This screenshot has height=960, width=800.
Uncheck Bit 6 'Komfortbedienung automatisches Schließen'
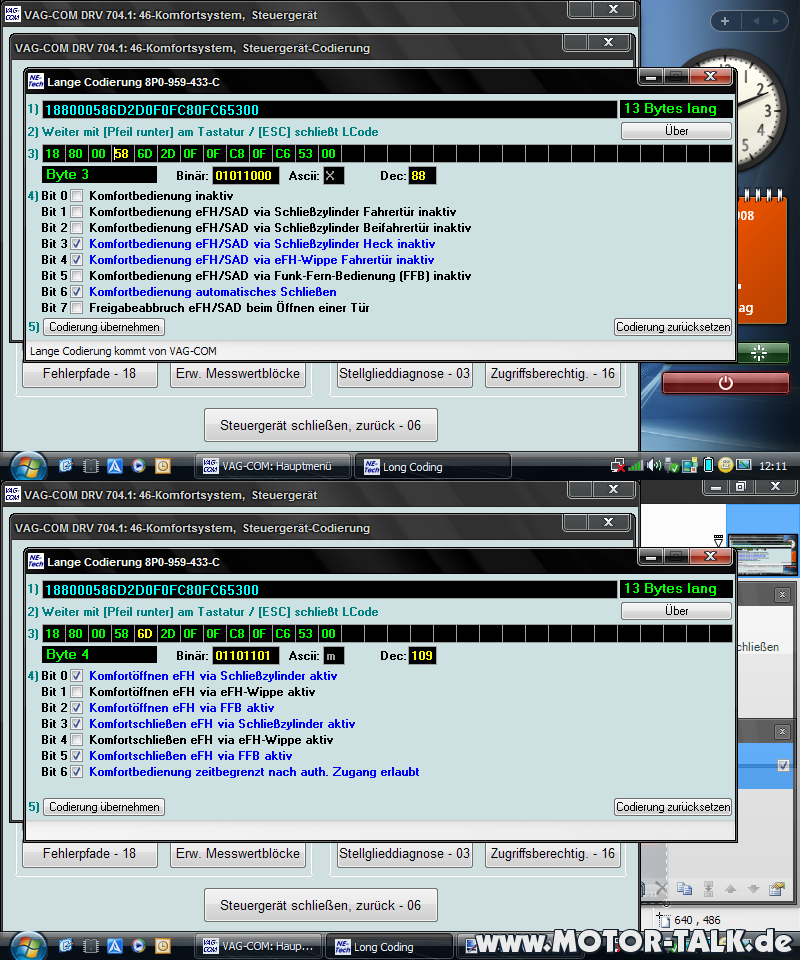77,291
